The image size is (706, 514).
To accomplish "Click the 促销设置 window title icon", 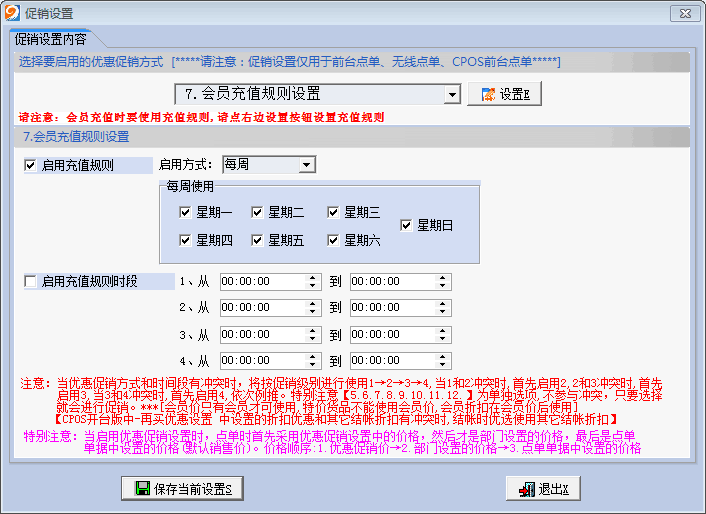I will point(13,14).
